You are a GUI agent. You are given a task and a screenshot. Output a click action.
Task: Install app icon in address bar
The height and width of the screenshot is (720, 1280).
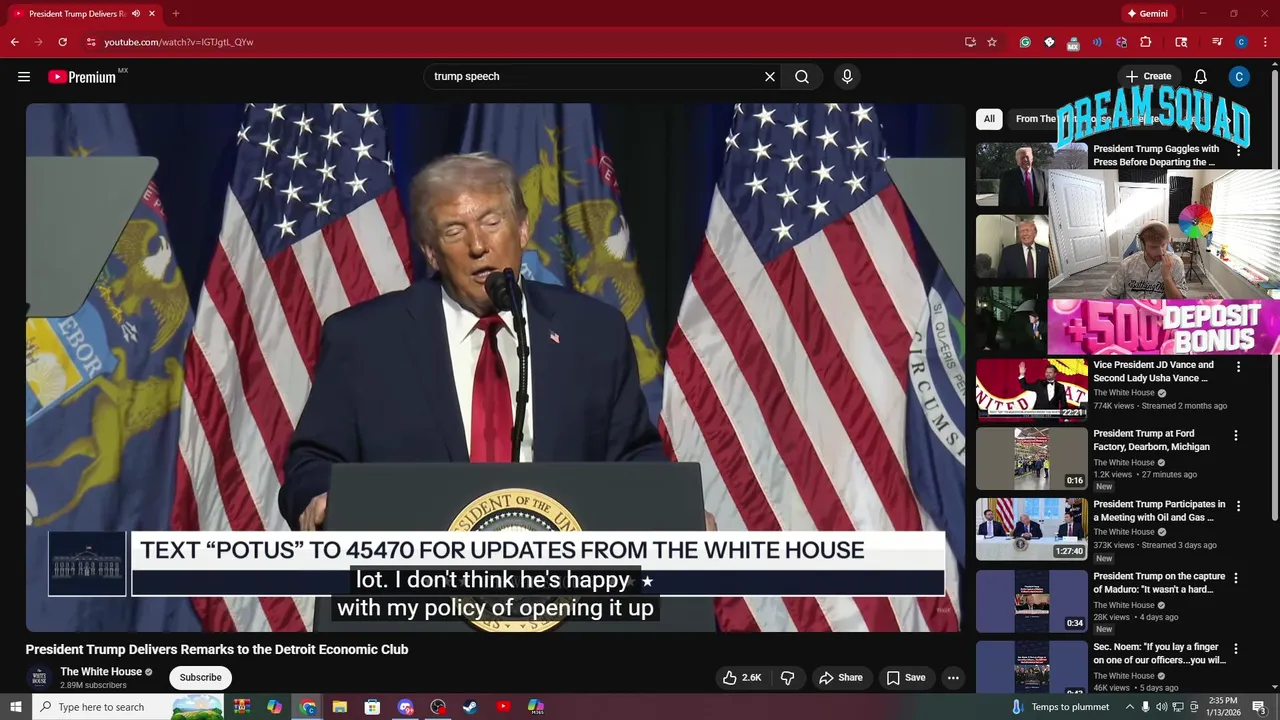970,42
